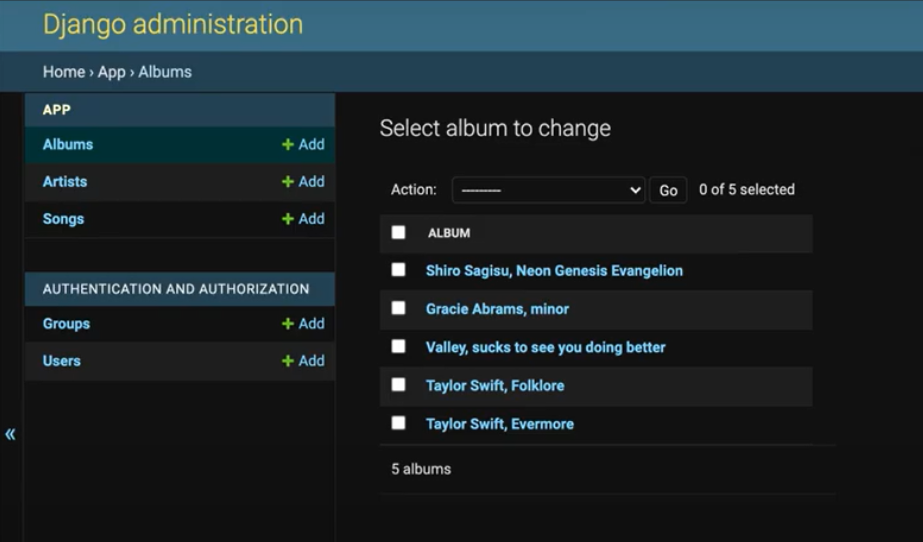
Task: Go to App in the breadcrumb
Action: (111, 72)
